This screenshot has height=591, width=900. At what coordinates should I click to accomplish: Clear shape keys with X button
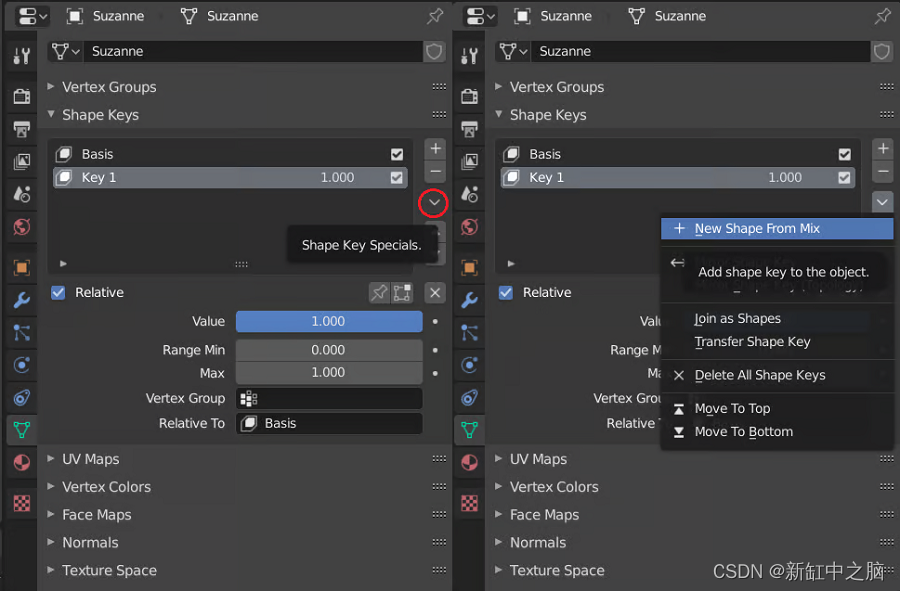coord(435,293)
